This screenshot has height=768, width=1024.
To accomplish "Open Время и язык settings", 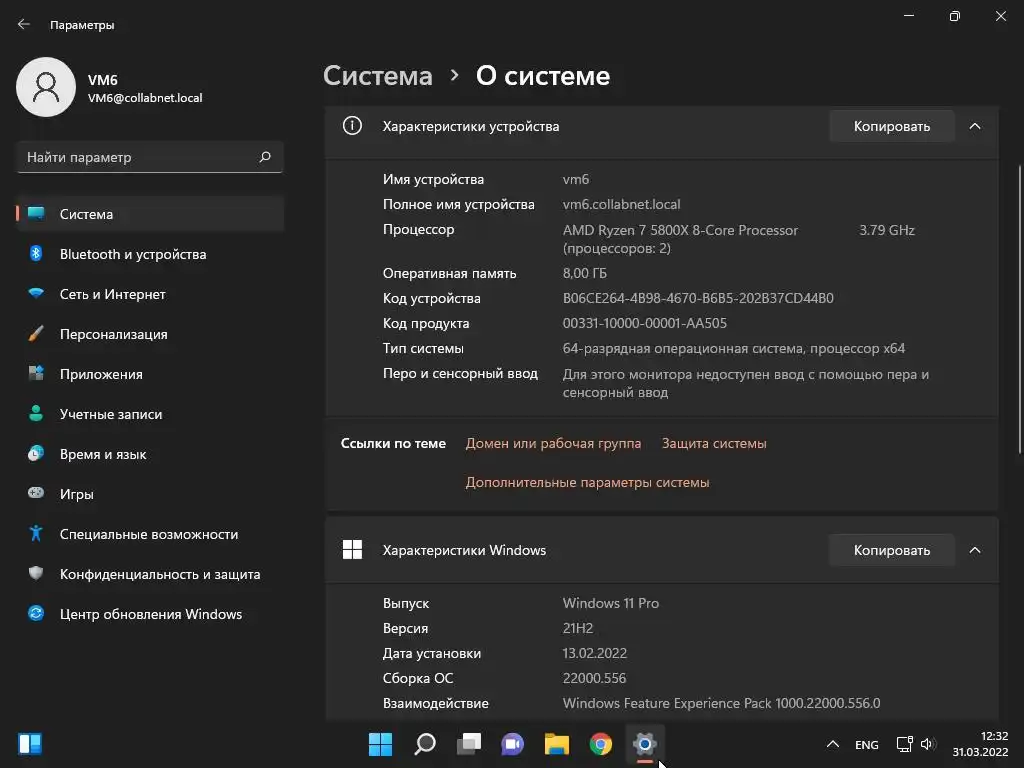I will click(150, 453).
